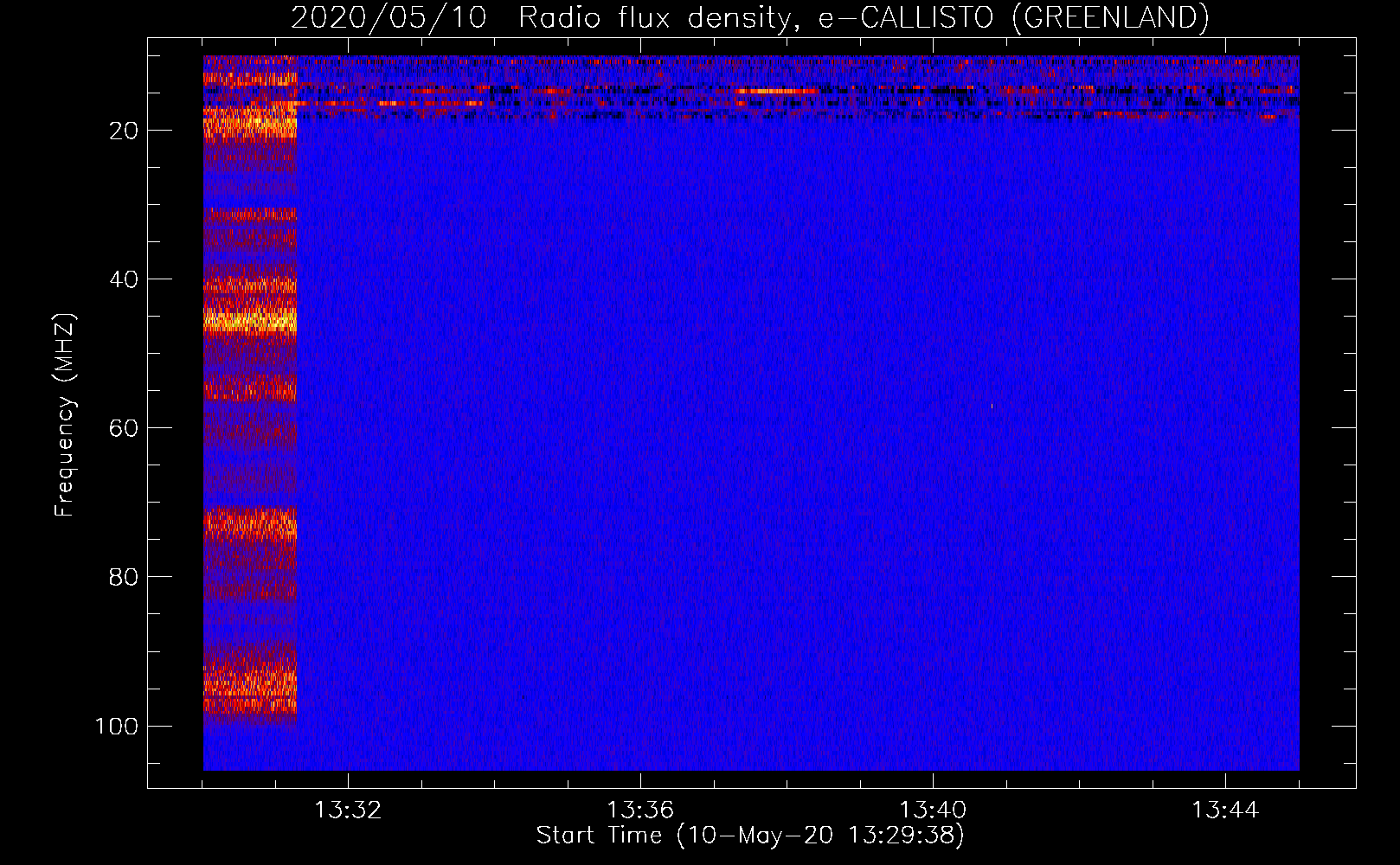Click the 100 MHz frequency tick label
The height and width of the screenshot is (865, 1400).
[117, 726]
